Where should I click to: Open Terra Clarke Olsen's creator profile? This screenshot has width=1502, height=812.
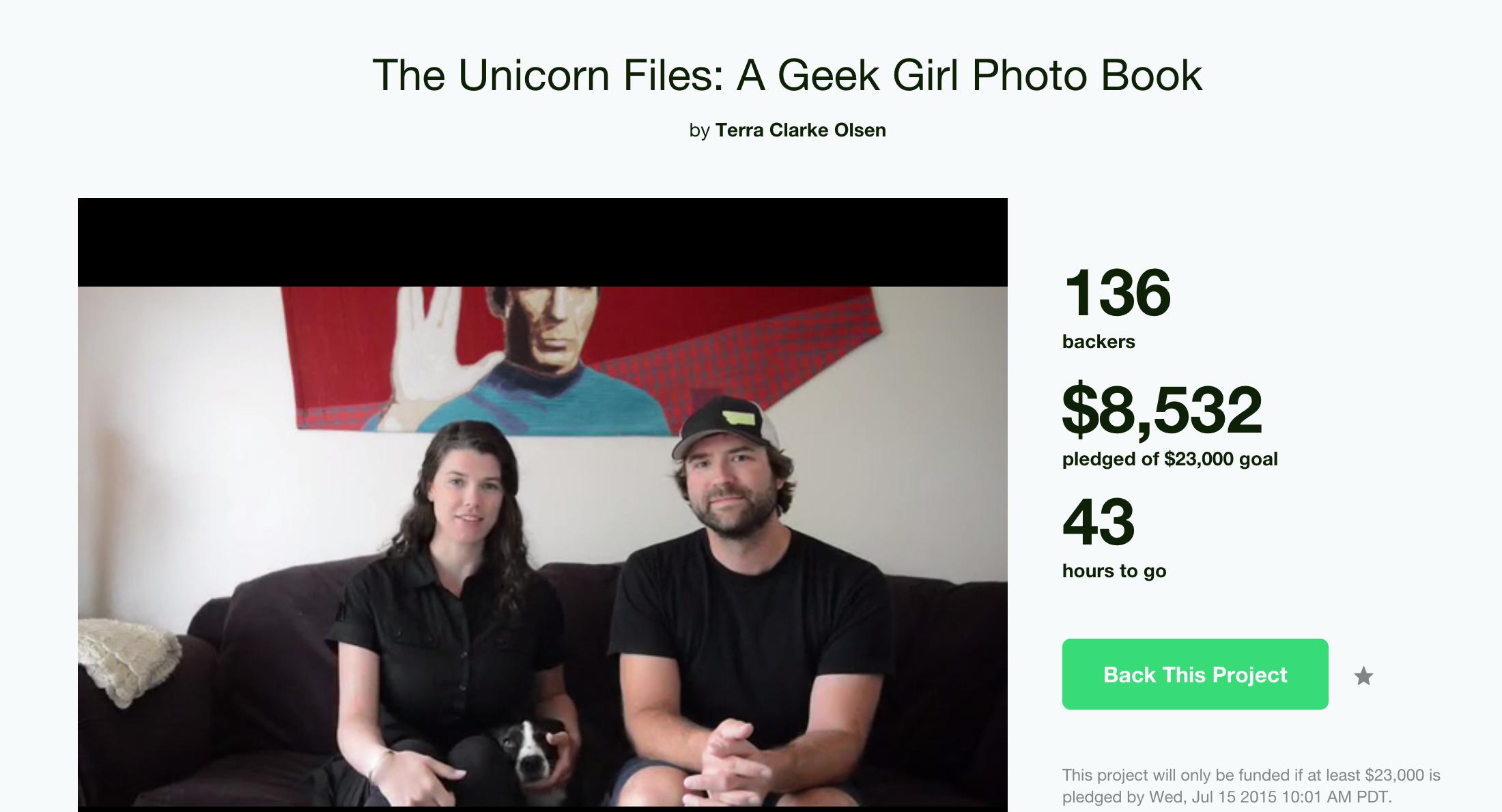click(x=800, y=130)
